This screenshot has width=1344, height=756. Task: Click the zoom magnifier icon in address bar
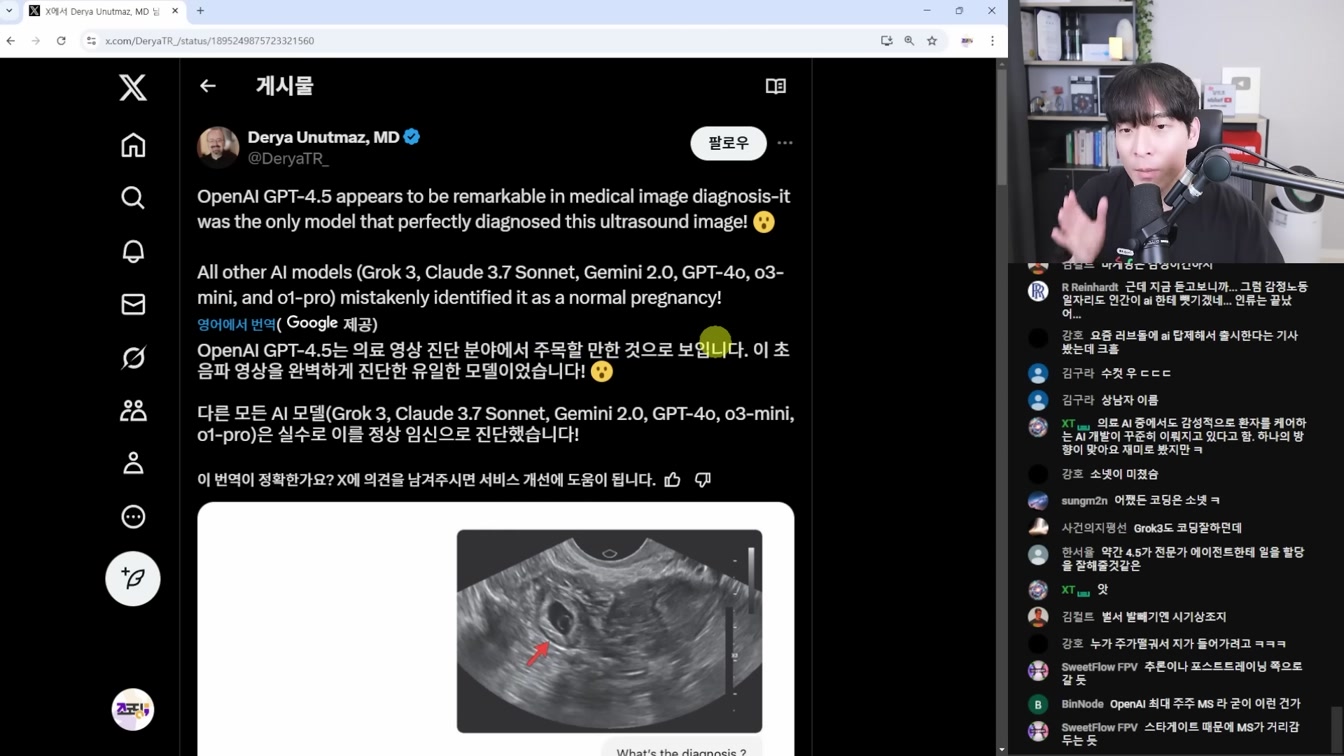(x=909, y=41)
